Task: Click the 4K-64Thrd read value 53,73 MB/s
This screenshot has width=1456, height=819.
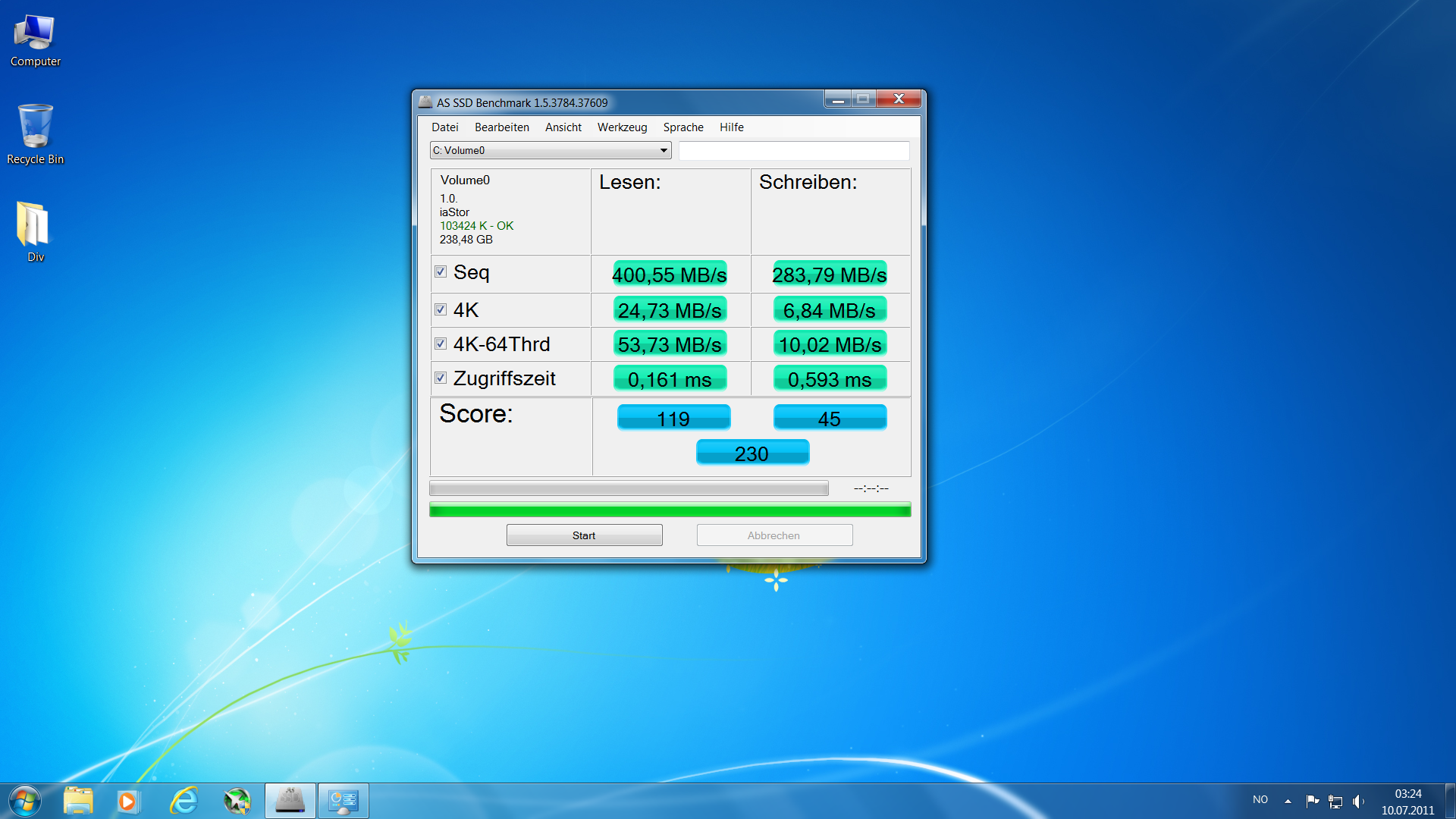Action: 670,344
